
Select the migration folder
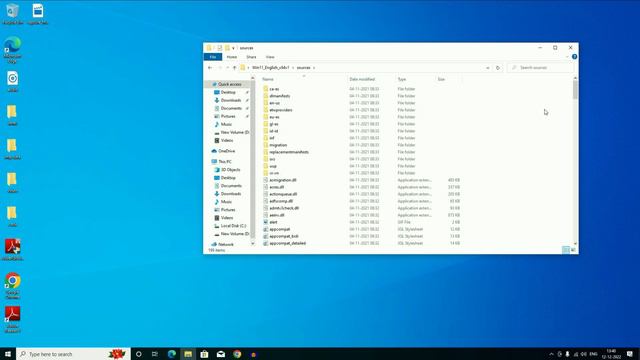point(278,145)
